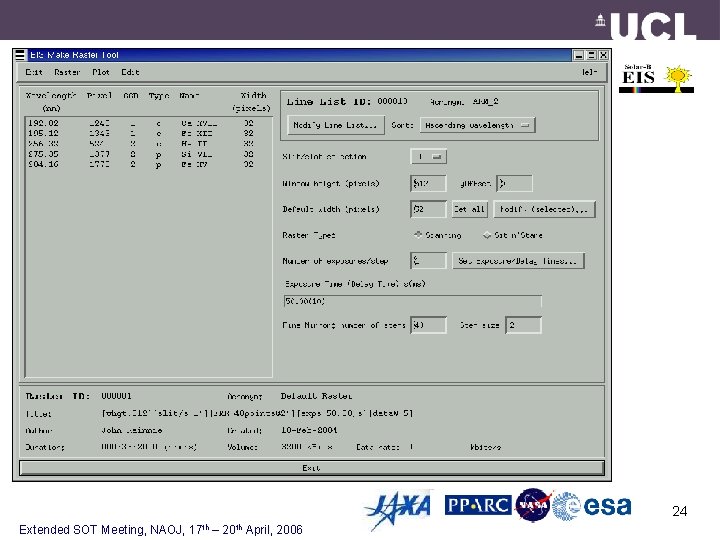Click the PPARC logo
The height and width of the screenshot is (540, 720).
coord(478,505)
